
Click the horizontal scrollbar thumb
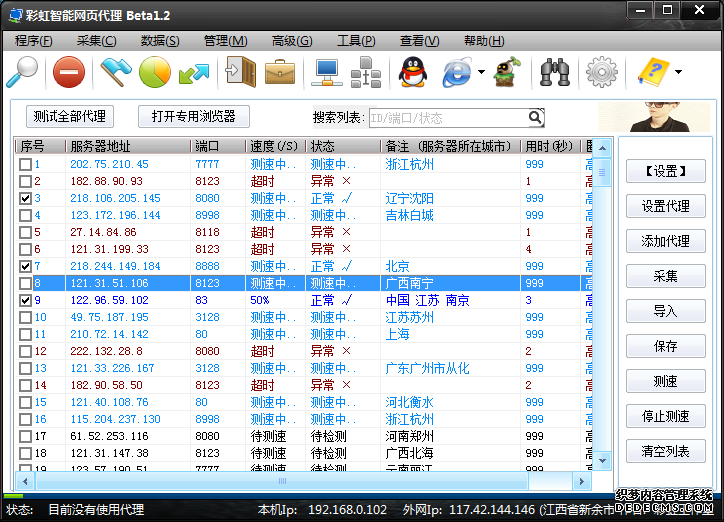[x=282, y=481]
